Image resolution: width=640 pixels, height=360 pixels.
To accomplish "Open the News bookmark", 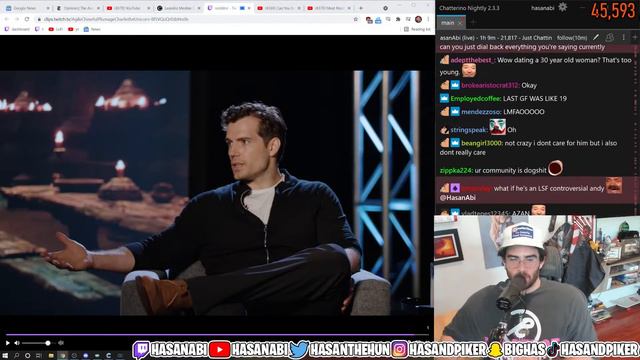I will (92, 29).
